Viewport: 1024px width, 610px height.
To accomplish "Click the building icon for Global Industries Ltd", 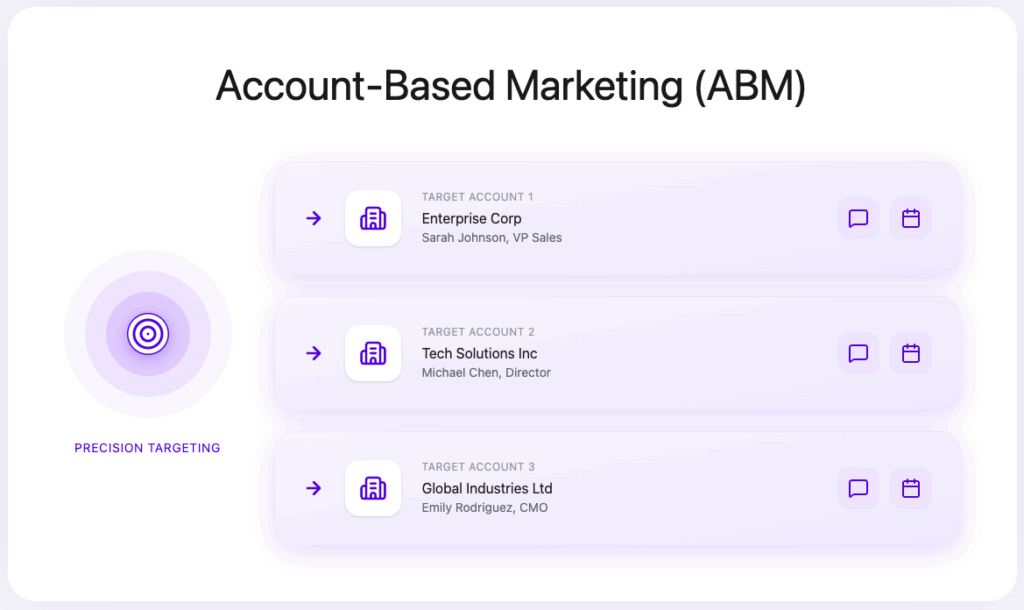I will pos(373,488).
